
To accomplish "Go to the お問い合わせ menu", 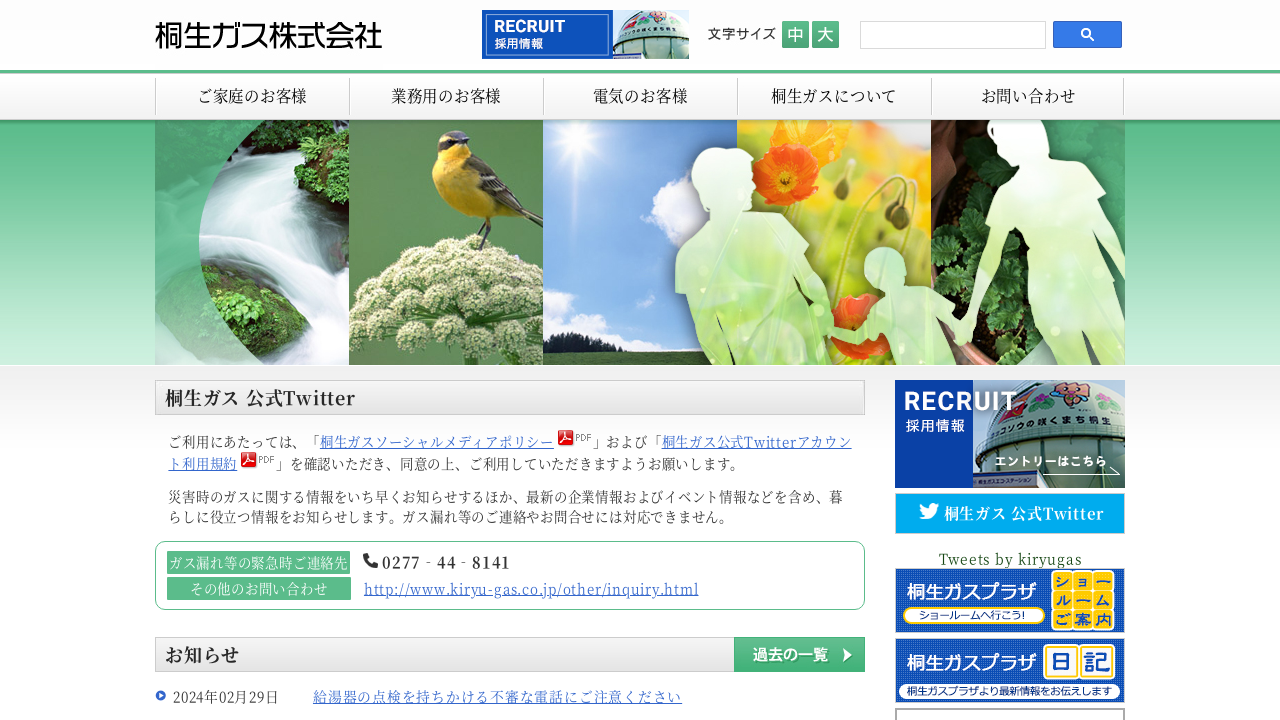I will pyautogui.click(x=1028, y=97).
